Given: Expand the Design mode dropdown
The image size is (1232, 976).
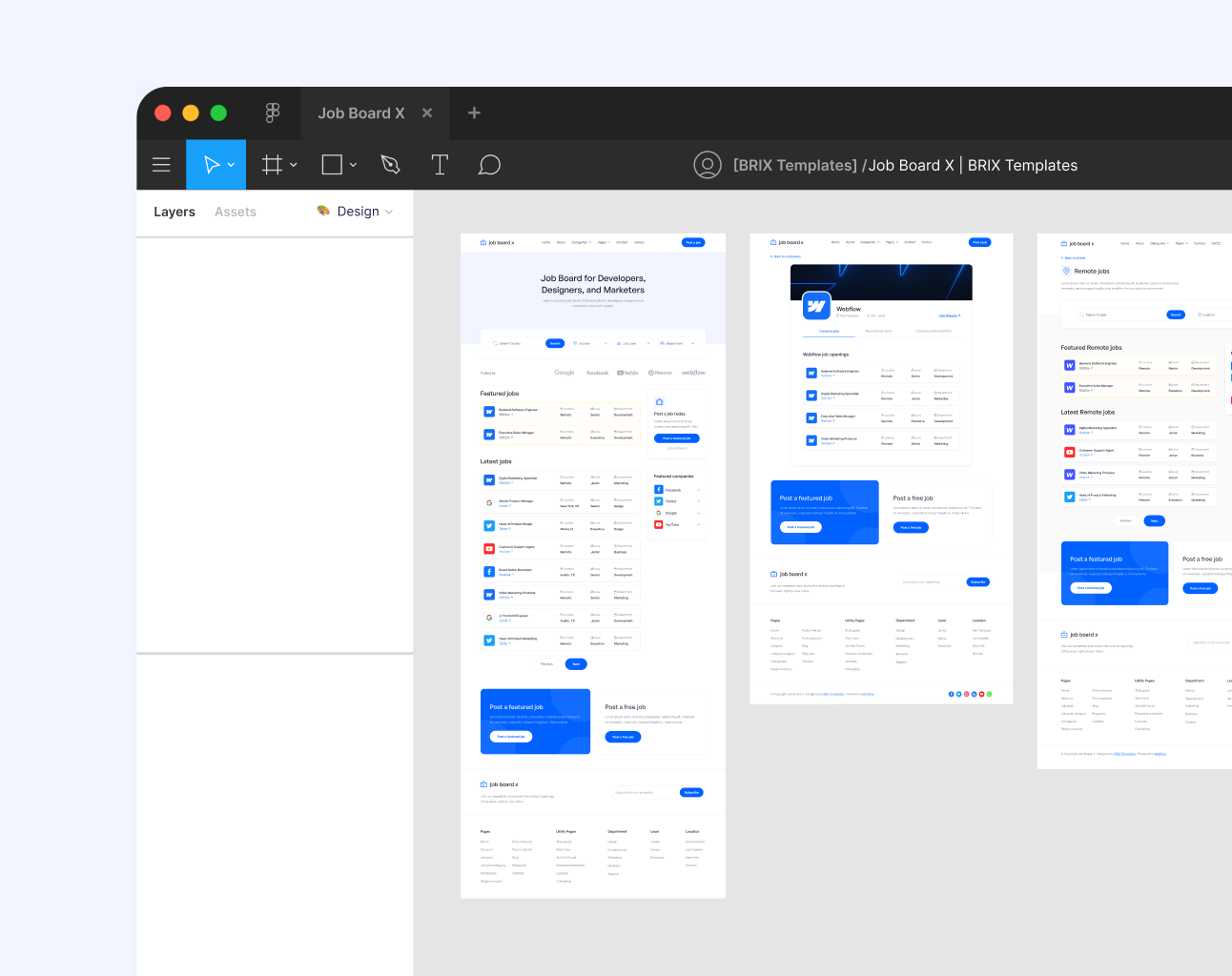Looking at the screenshot, I should 391,212.
